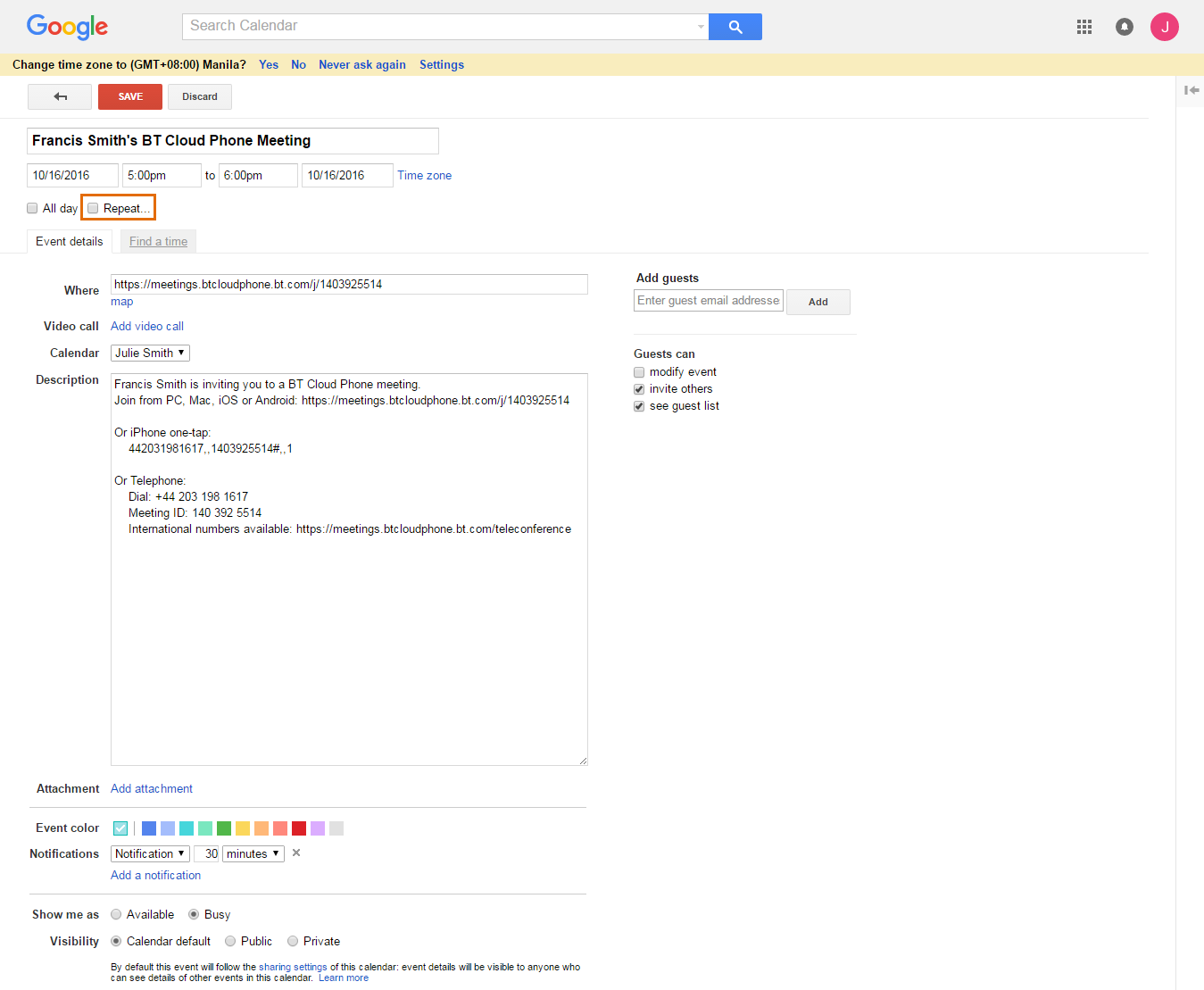This screenshot has height=990, width=1204.
Task: Click the guest email address field
Action: click(709, 301)
